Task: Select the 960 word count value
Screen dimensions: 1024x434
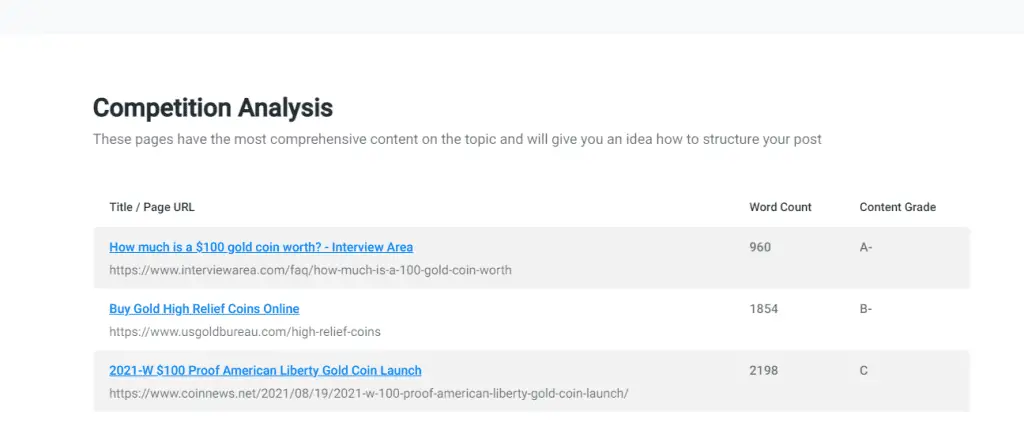Action: 760,247
